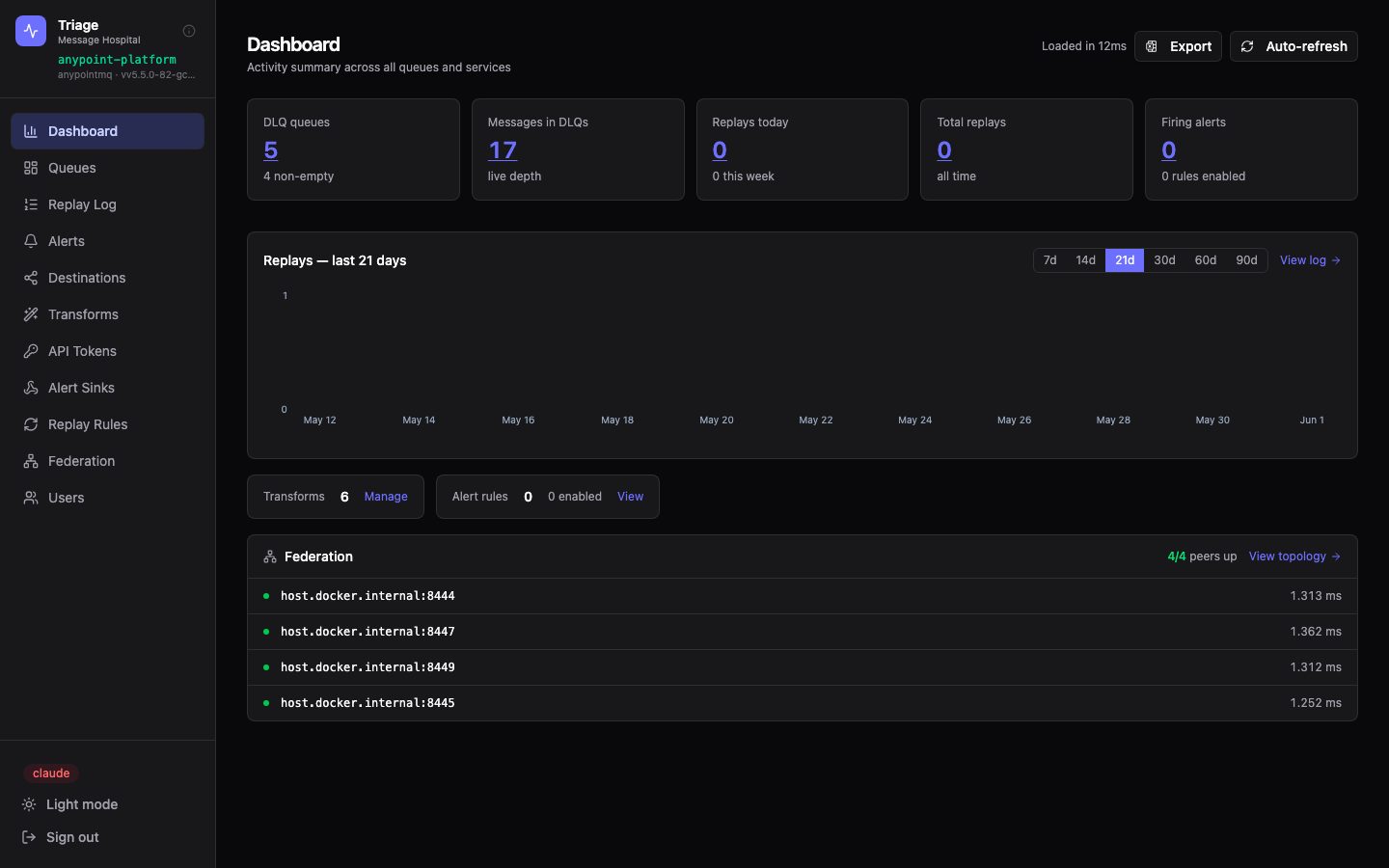Select the 21d chart range
Image resolution: width=1389 pixels, height=868 pixels.
(1125, 260)
